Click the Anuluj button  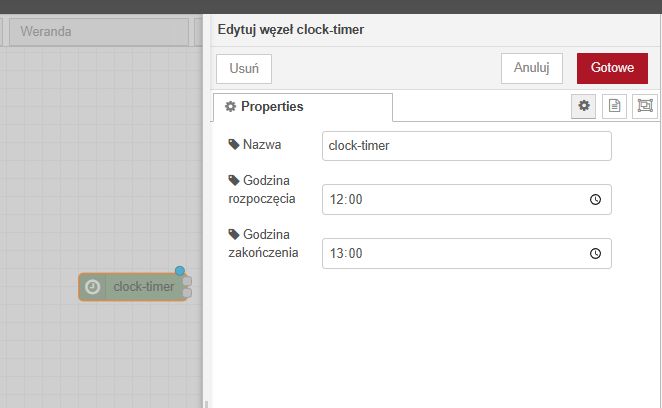532,68
